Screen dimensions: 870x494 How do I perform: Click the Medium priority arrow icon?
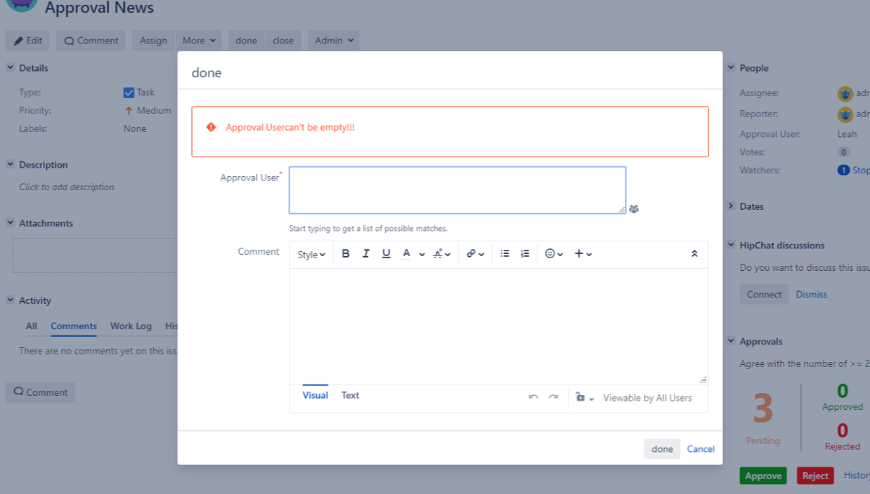(x=129, y=110)
